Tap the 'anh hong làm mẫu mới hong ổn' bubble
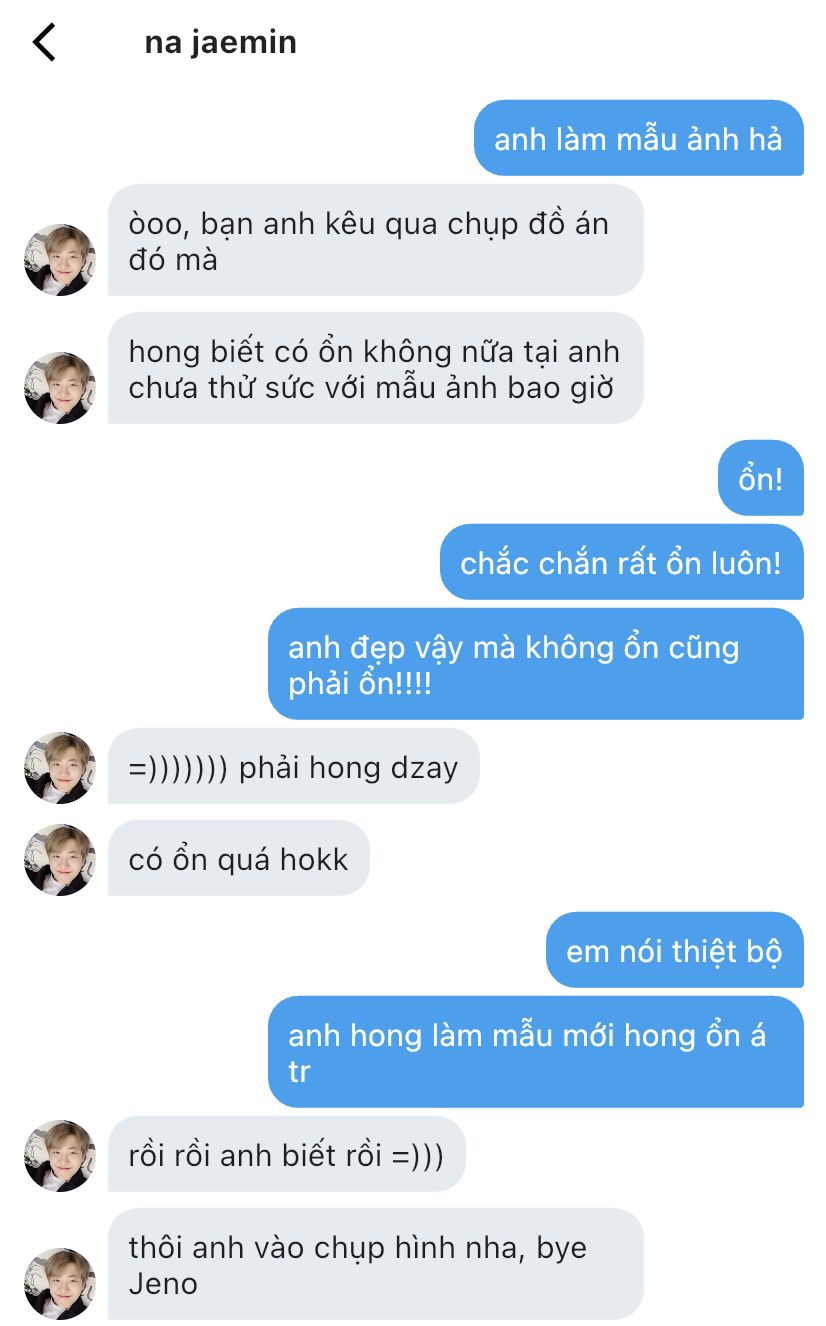 pos(536,1052)
